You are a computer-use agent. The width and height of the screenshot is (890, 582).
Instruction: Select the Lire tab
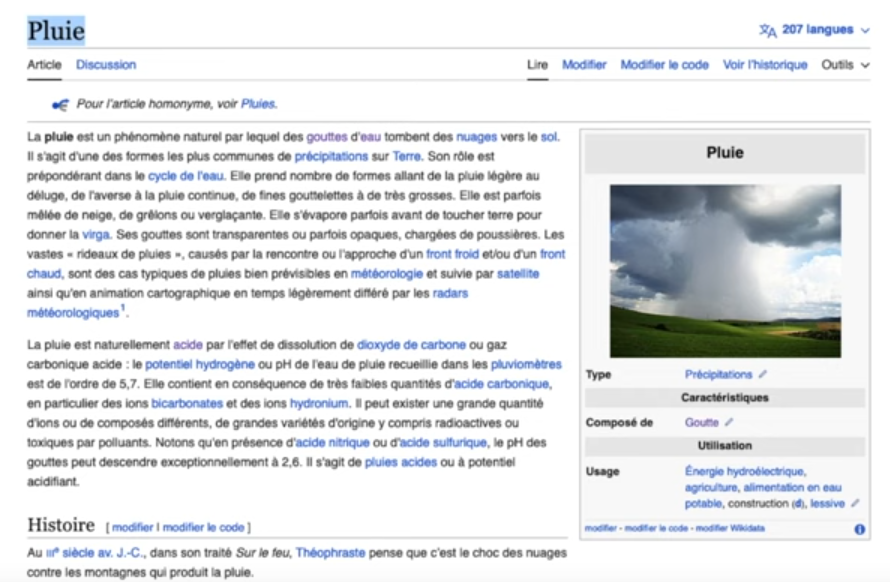(x=537, y=65)
